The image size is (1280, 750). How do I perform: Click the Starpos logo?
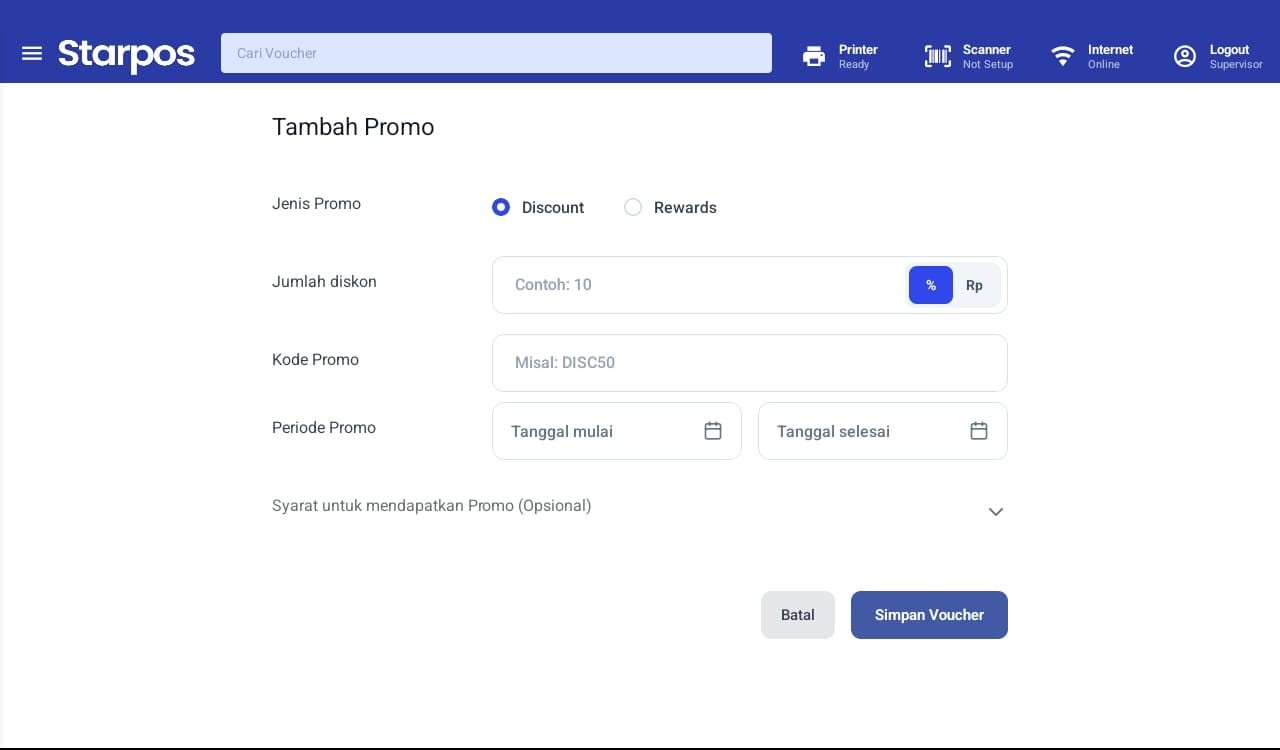[126, 54]
